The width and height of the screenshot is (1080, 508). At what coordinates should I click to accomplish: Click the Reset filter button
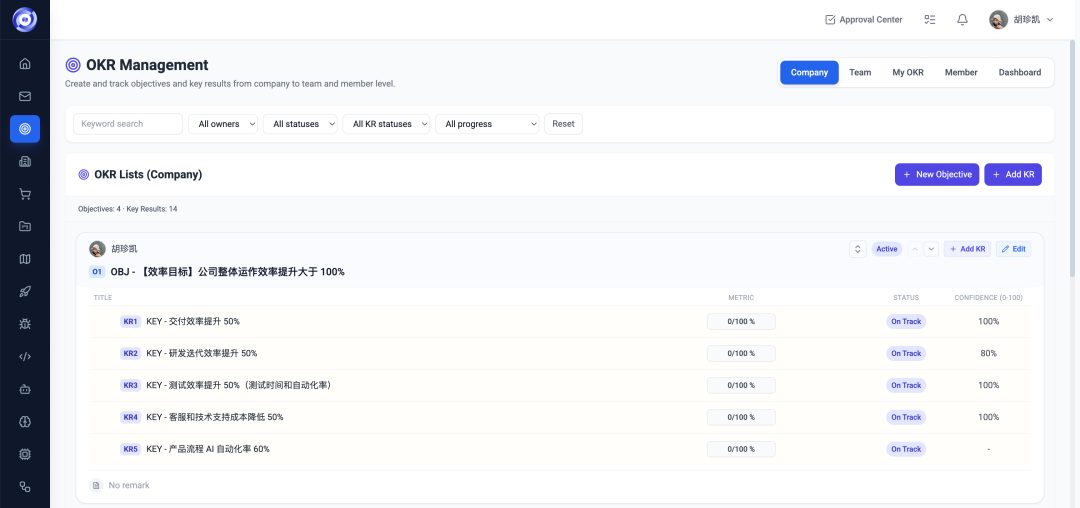[x=563, y=124]
